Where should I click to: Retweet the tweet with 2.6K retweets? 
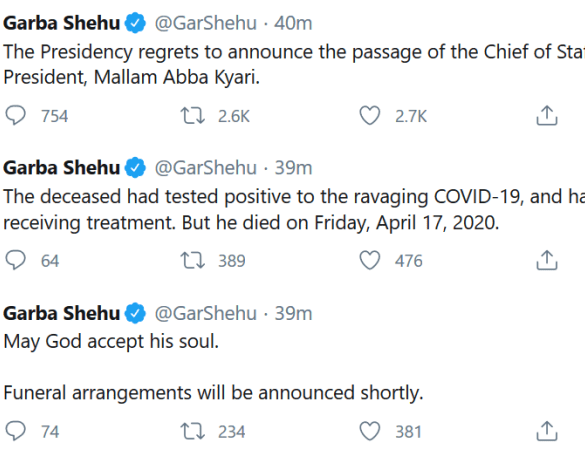[x=193, y=116]
